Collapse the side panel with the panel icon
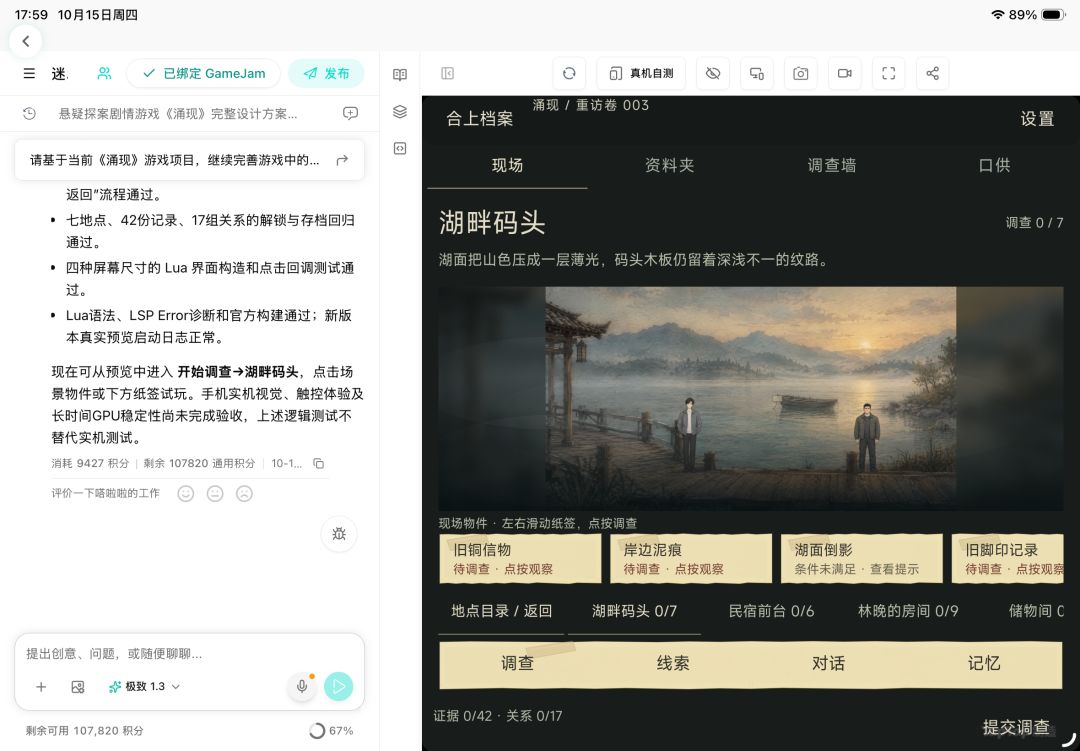Viewport: 1080px width, 751px height. click(x=448, y=73)
